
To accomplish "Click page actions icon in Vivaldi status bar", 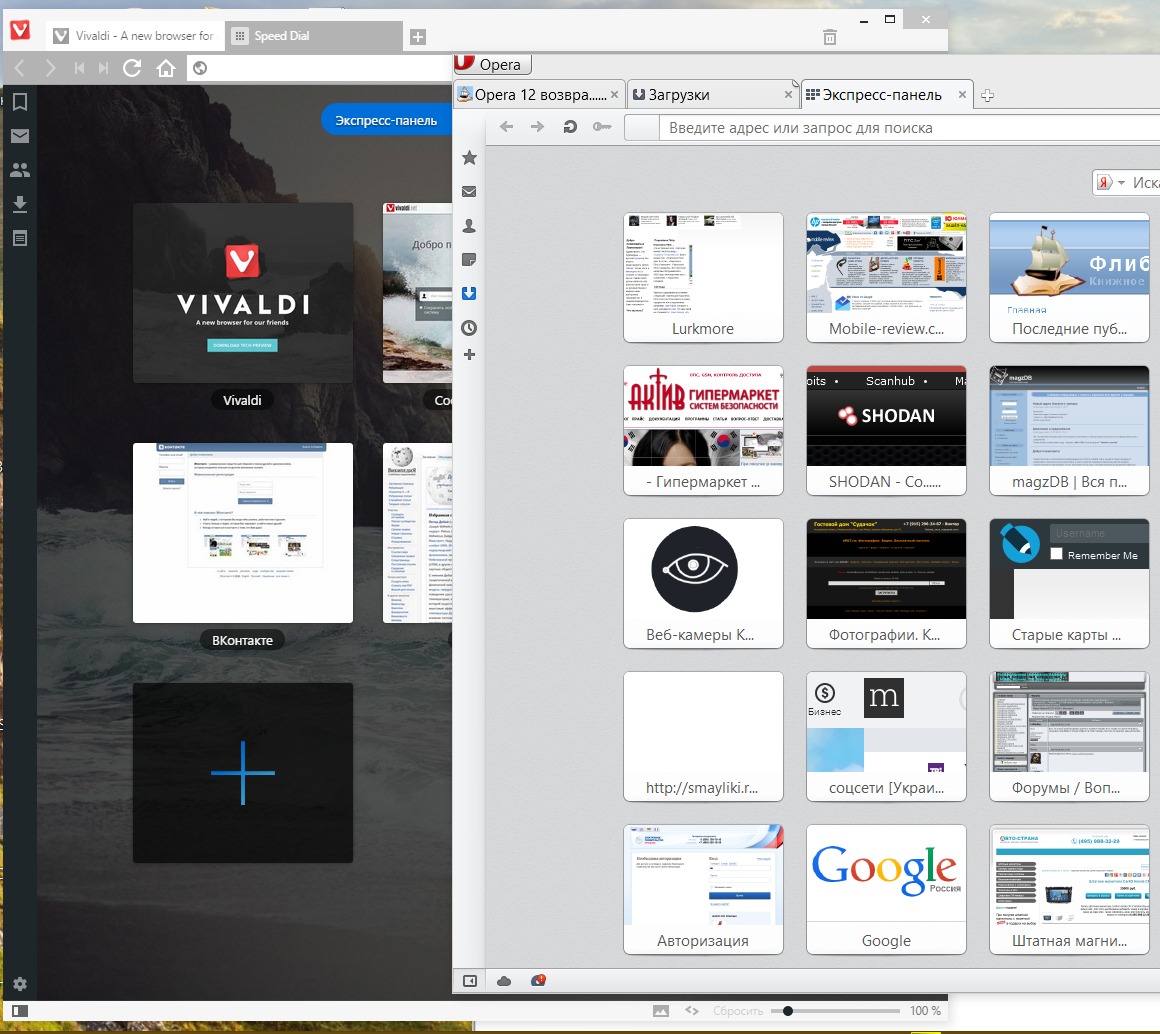I will click(692, 1010).
